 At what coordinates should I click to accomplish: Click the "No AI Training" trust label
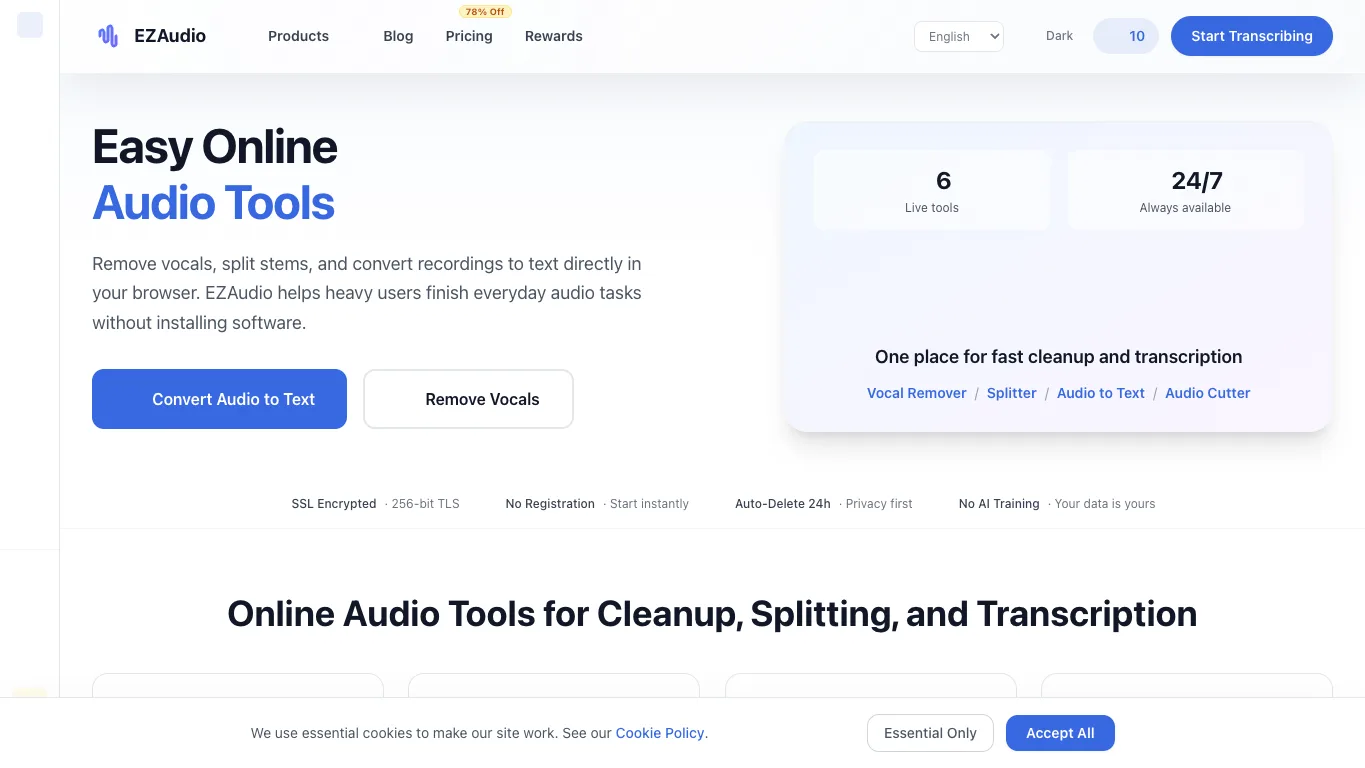click(999, 504)
